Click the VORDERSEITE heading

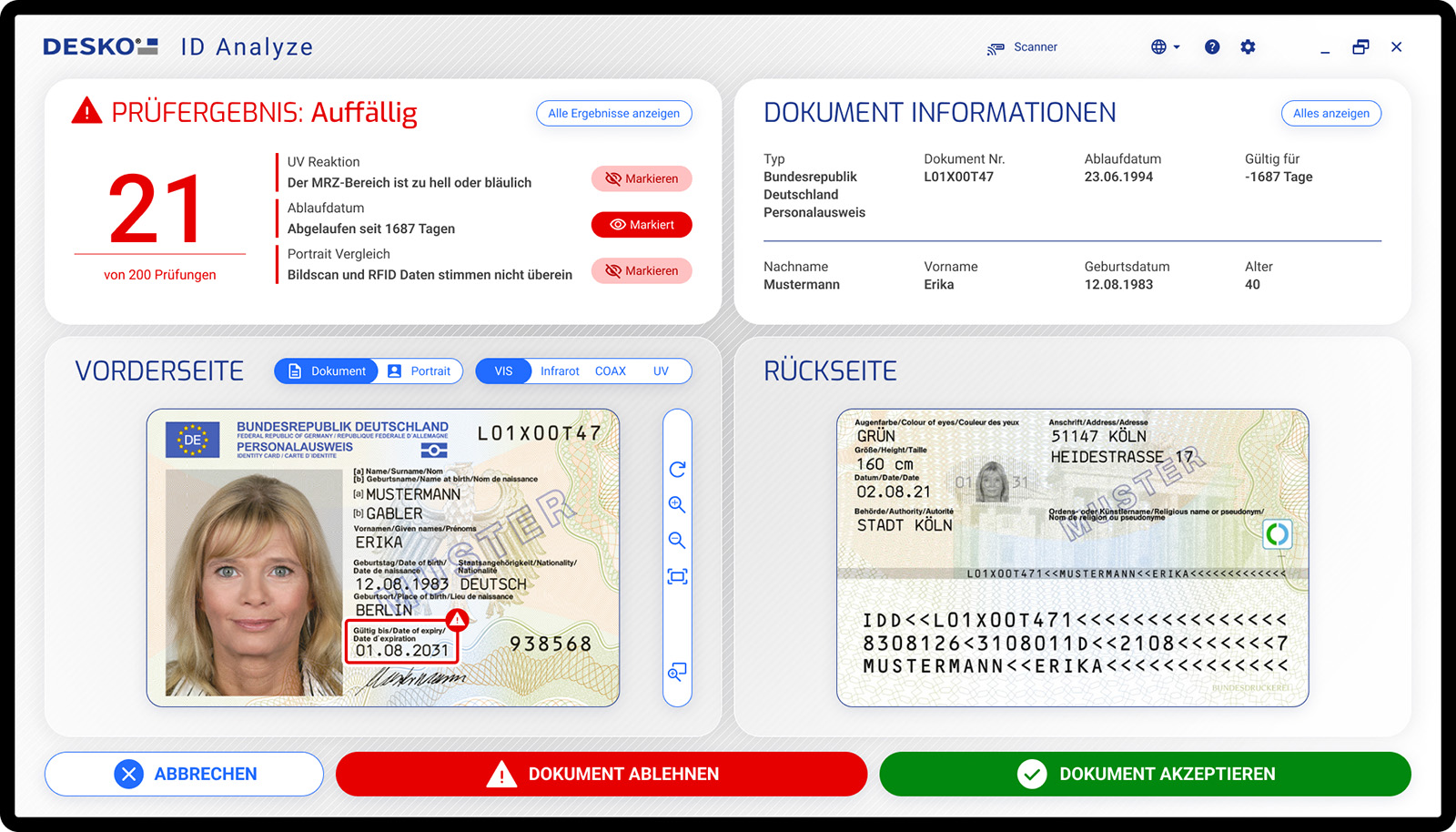click(x=159, y=371)
